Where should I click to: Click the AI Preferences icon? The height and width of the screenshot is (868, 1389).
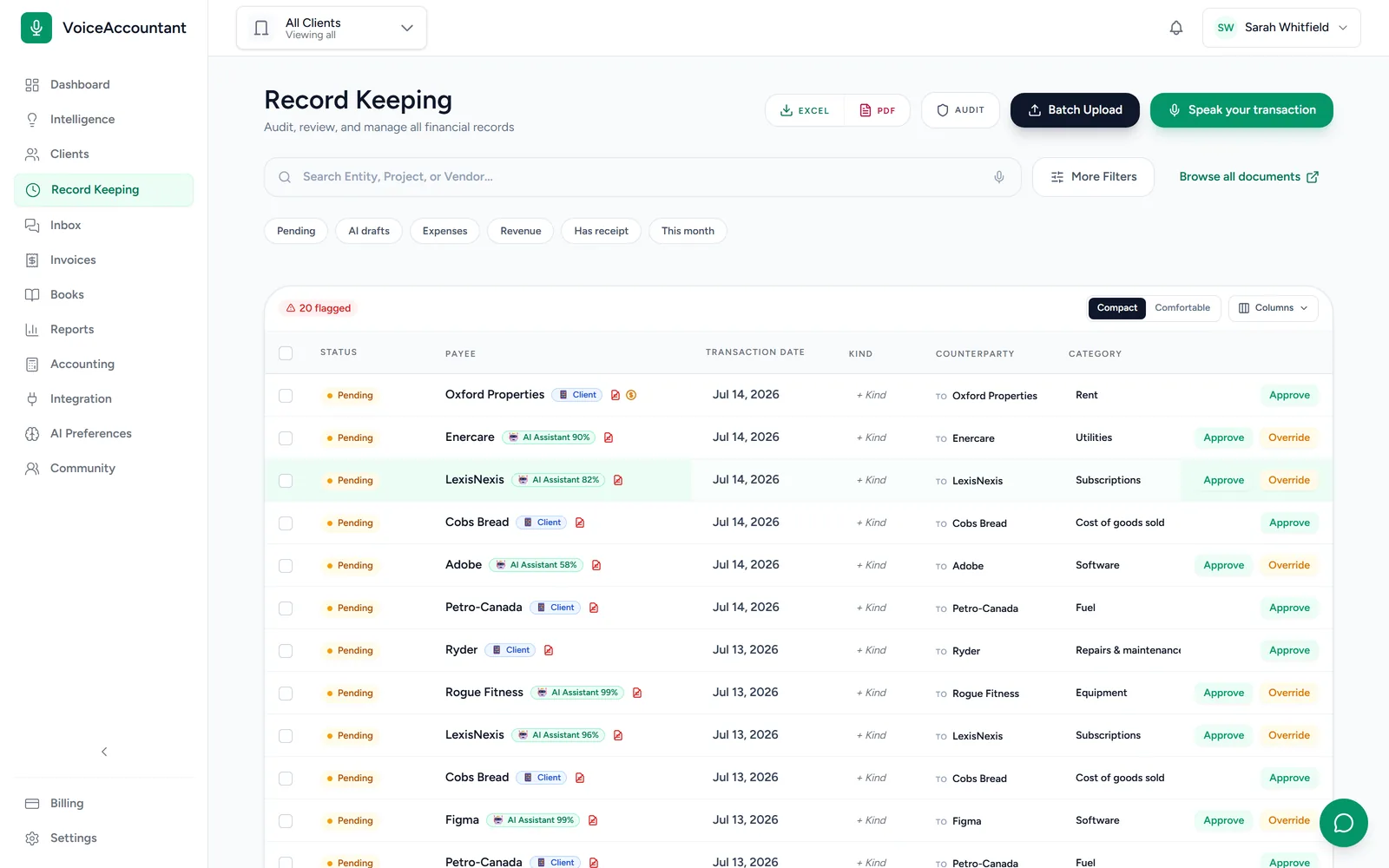click(32, 434)
